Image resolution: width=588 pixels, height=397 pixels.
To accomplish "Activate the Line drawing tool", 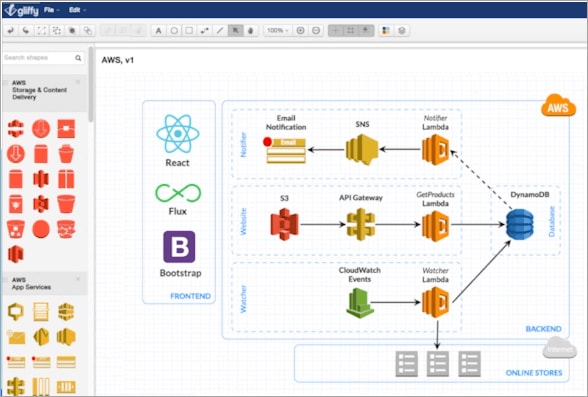I will [220, 31].
